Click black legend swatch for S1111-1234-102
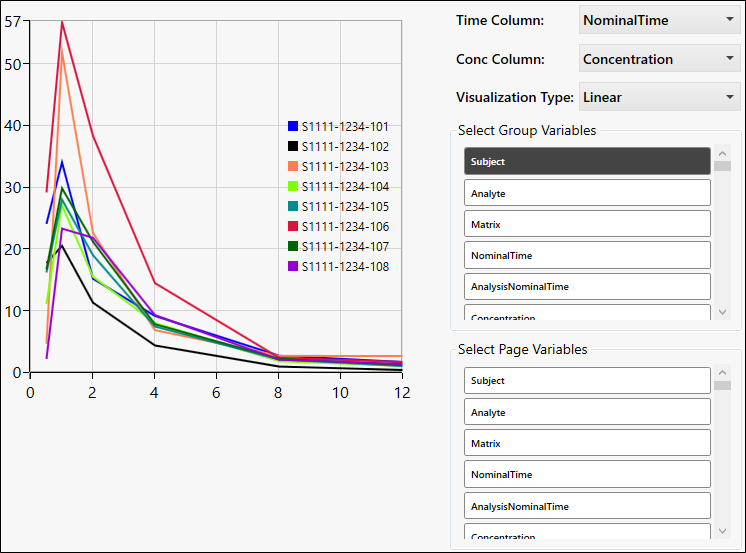The height and width of the screenshot is (553, 746). point(293,146)
